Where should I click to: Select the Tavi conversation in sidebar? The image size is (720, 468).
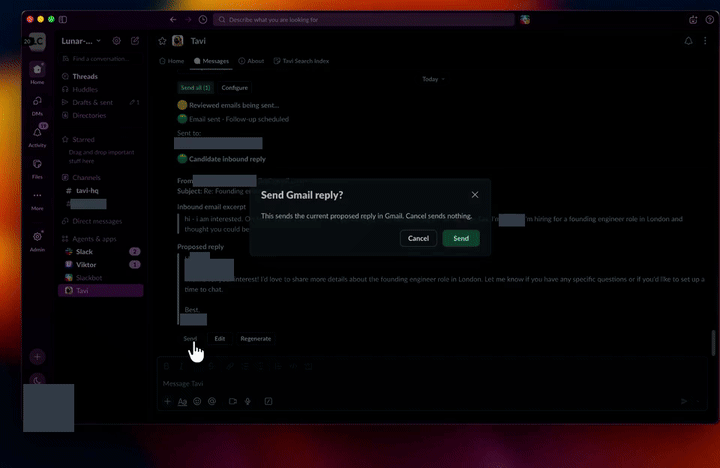click(x=101, y=291)
